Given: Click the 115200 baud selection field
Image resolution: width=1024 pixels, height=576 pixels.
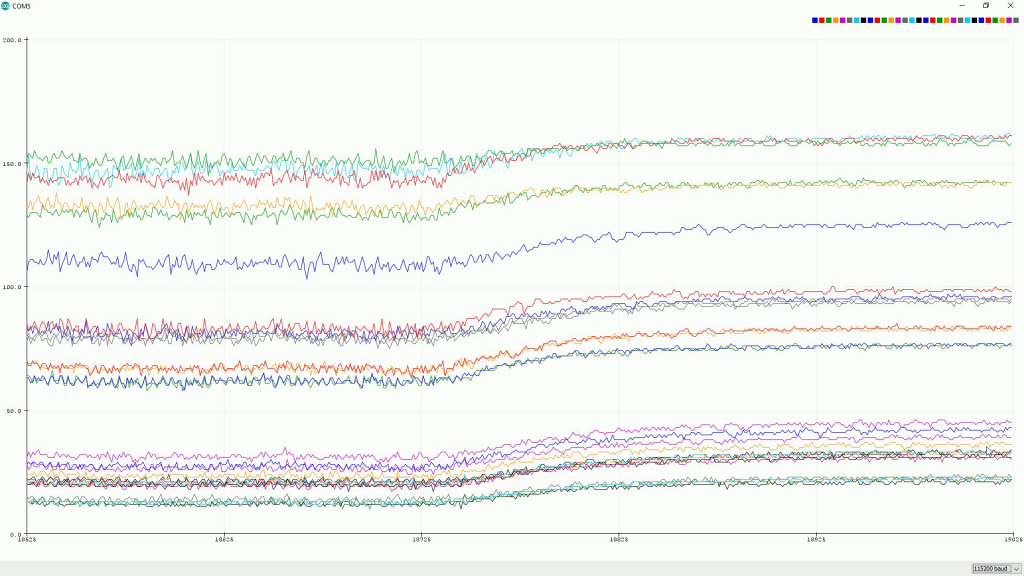Looking at the screenshot, I should coord(989,568).
